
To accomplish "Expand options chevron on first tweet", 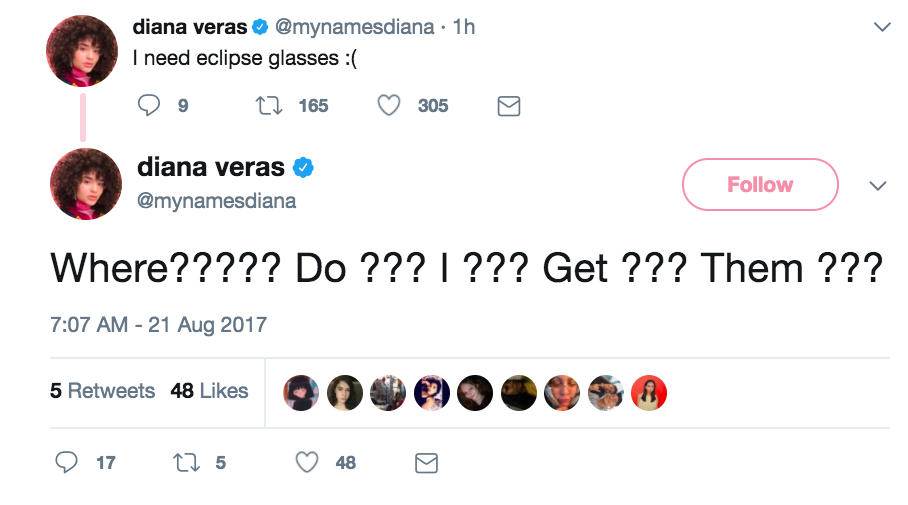I will pyautogui.click(x=882, y=27).
